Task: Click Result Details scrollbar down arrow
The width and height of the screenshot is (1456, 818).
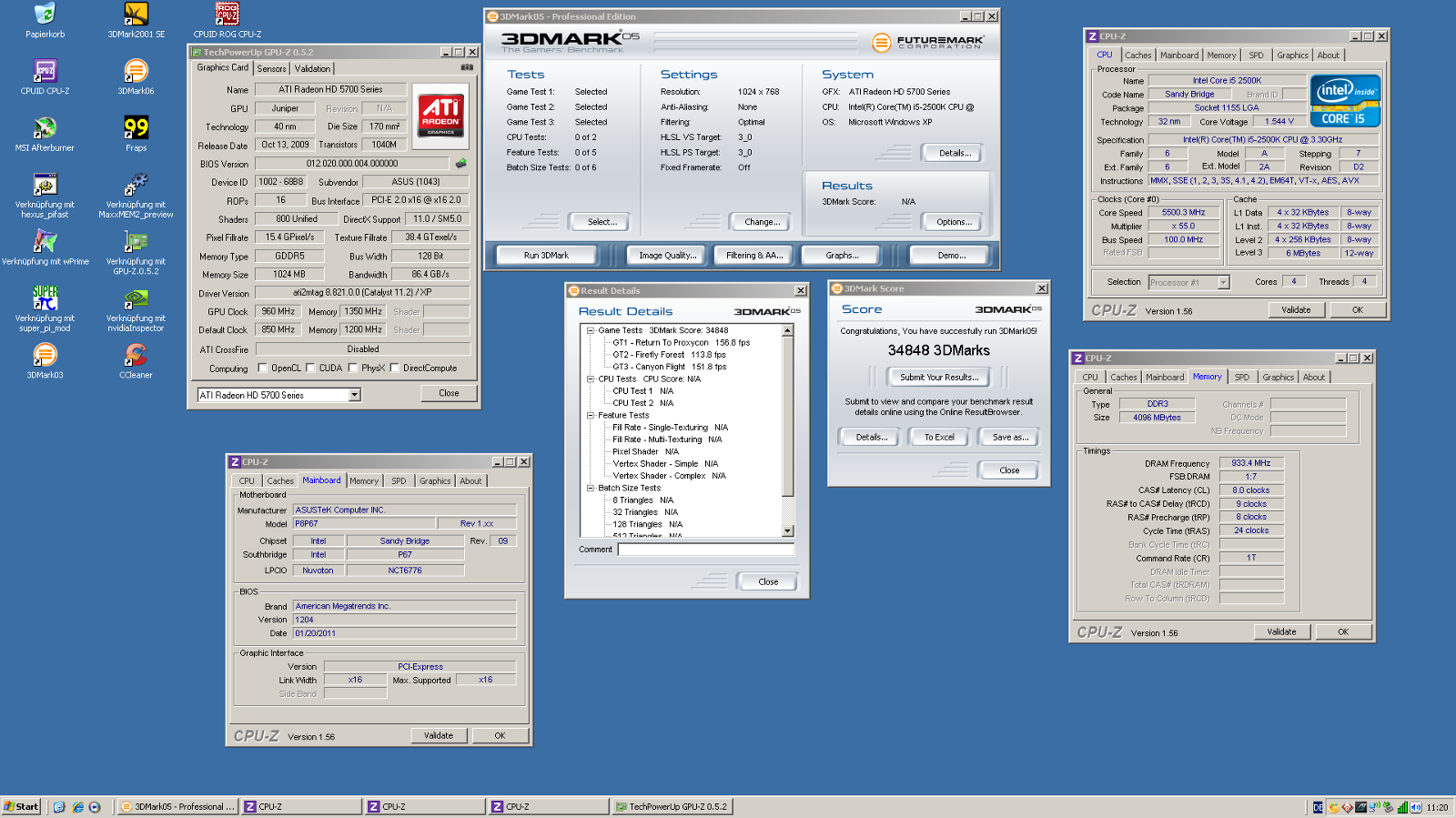Action: click(788, 530)
